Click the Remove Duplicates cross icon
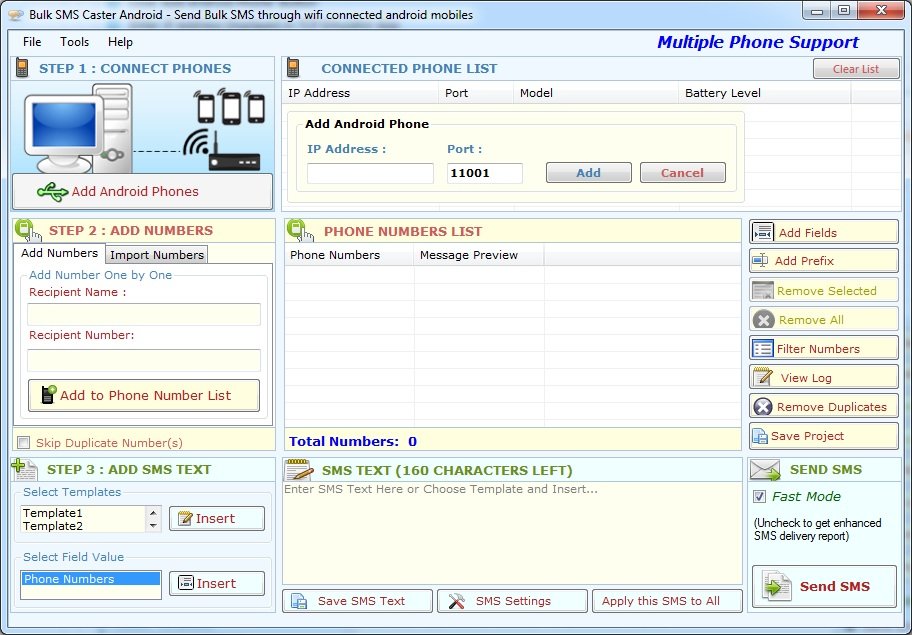The height and width of the screenshot is (635, 912). pyautogui.click(x=763, y=406)
